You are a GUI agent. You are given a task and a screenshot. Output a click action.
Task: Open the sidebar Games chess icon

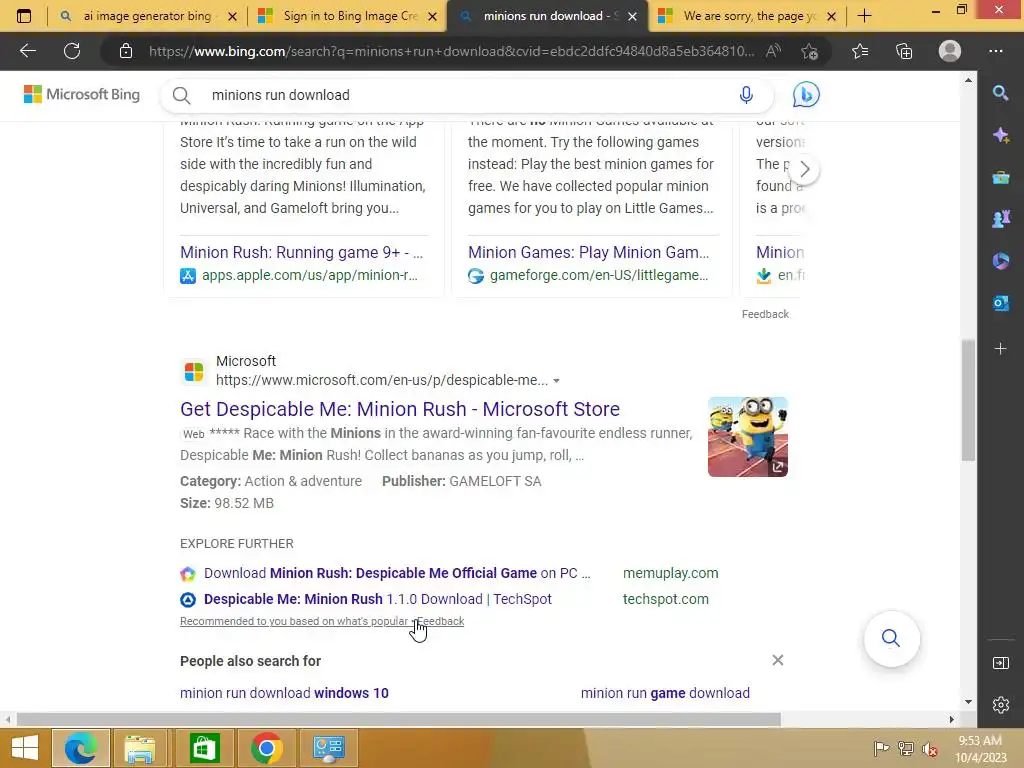tap(1000, 219)
